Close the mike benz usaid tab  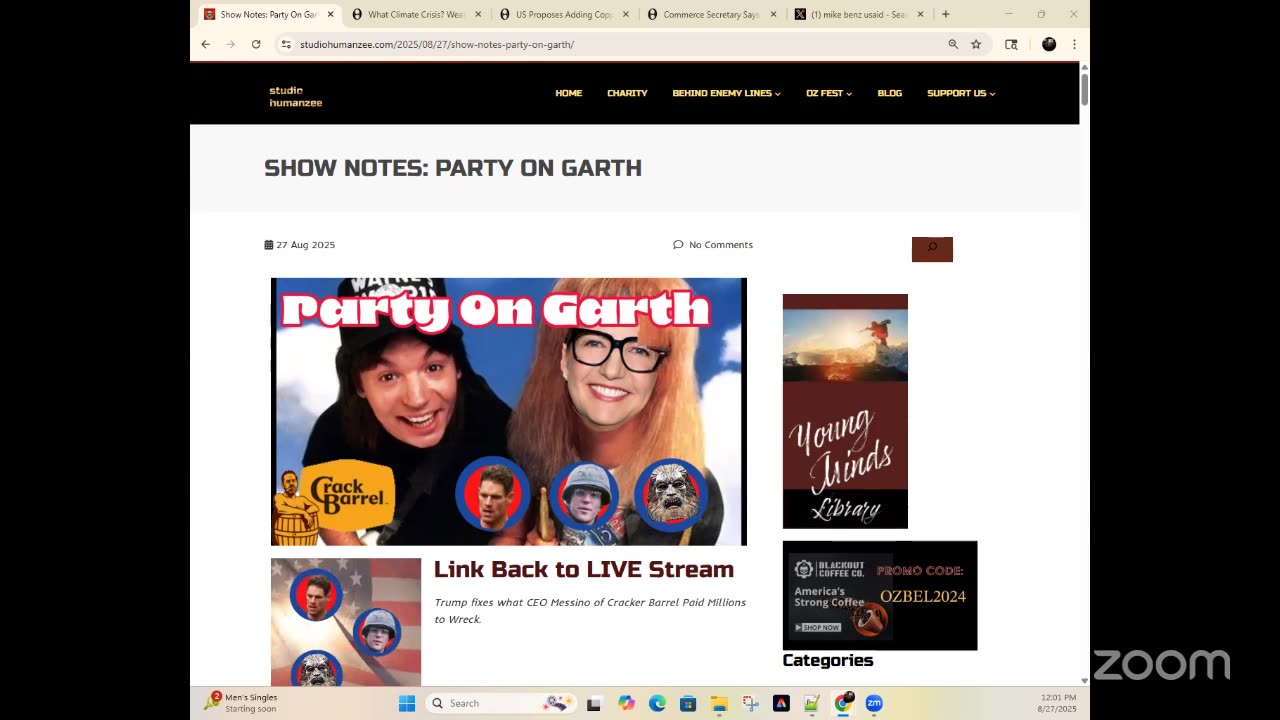921,14
